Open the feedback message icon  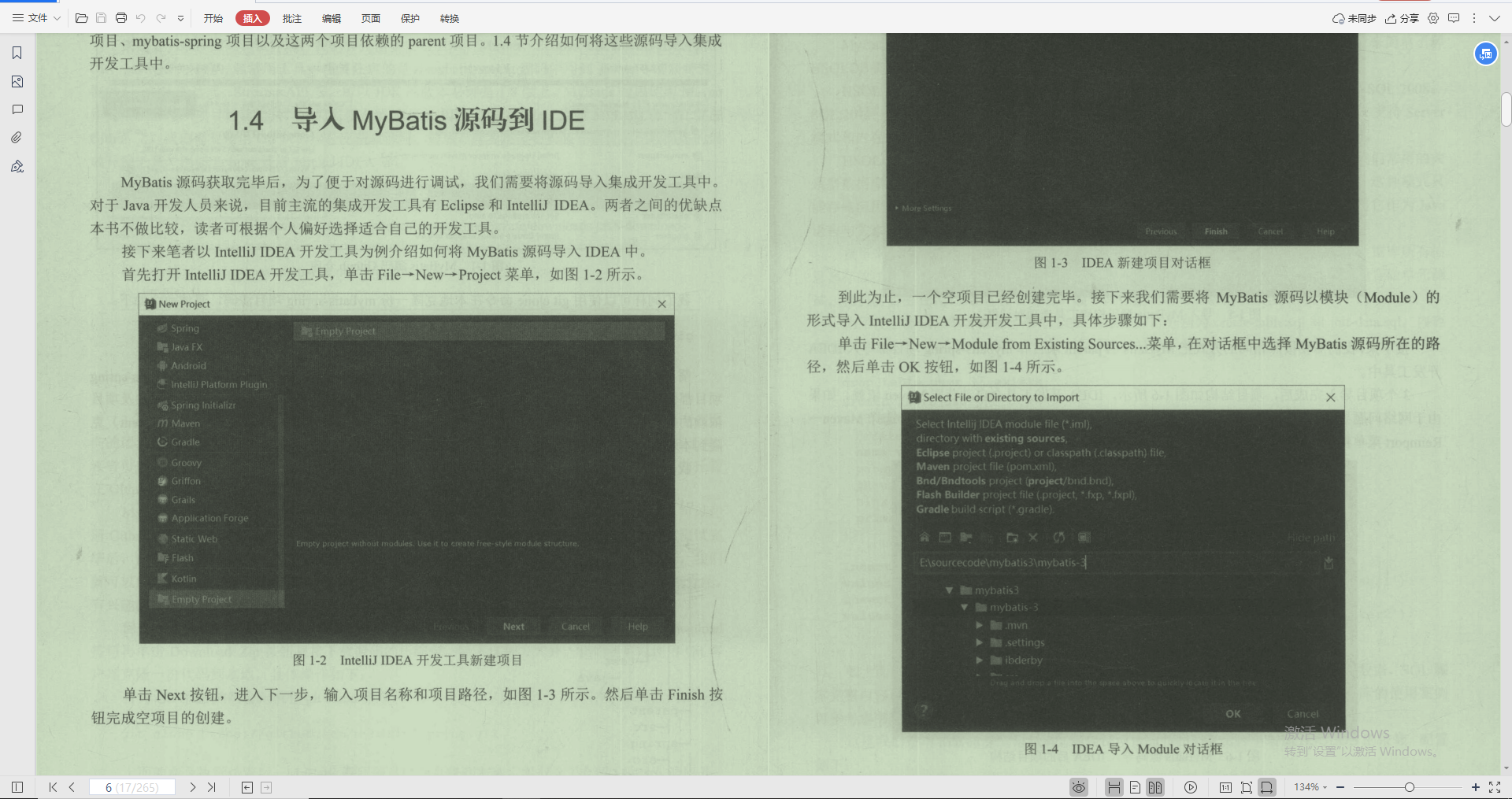[x=1454, y=18]
